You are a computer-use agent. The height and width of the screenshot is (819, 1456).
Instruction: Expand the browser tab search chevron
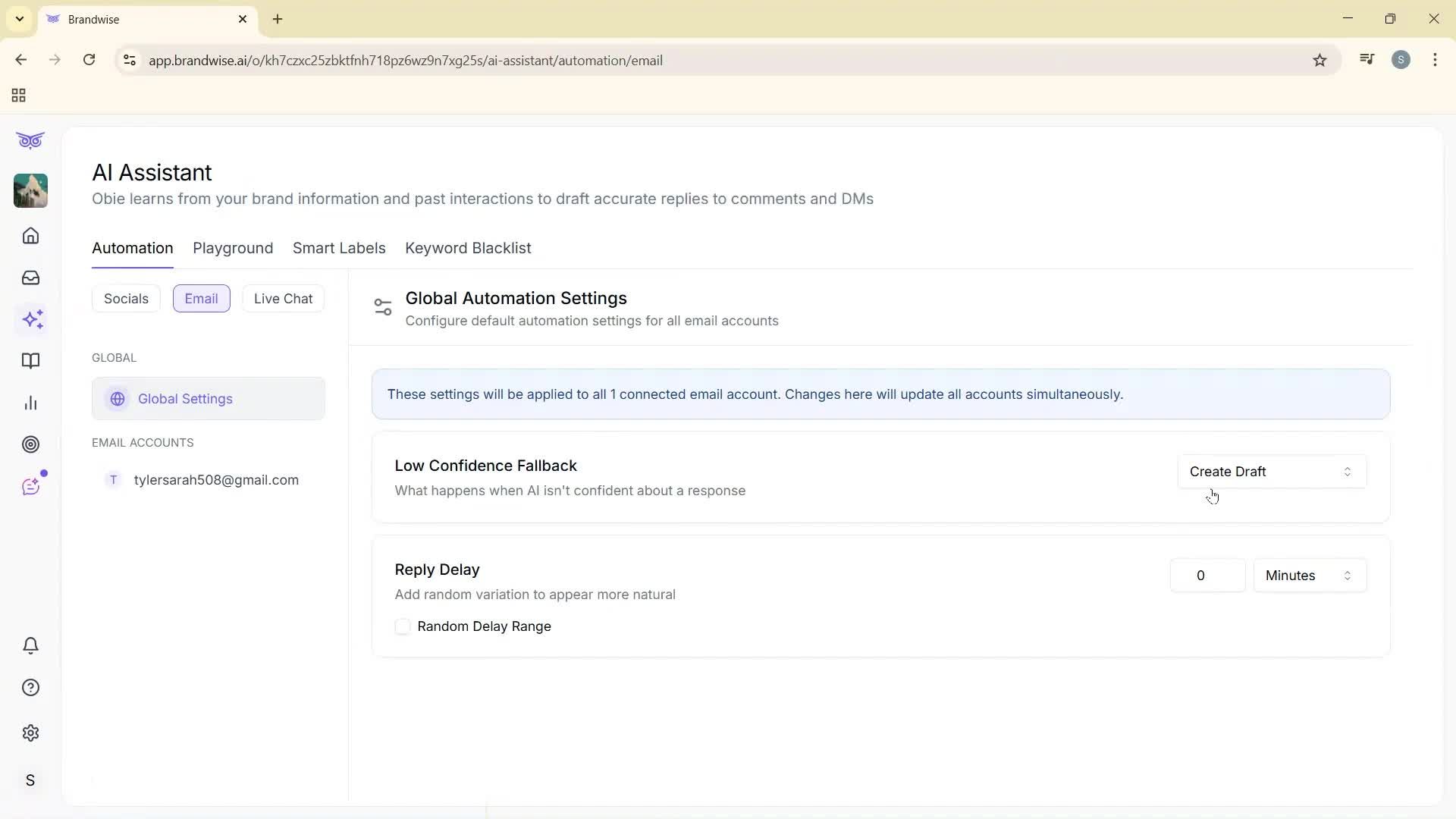tap(19, 19)
